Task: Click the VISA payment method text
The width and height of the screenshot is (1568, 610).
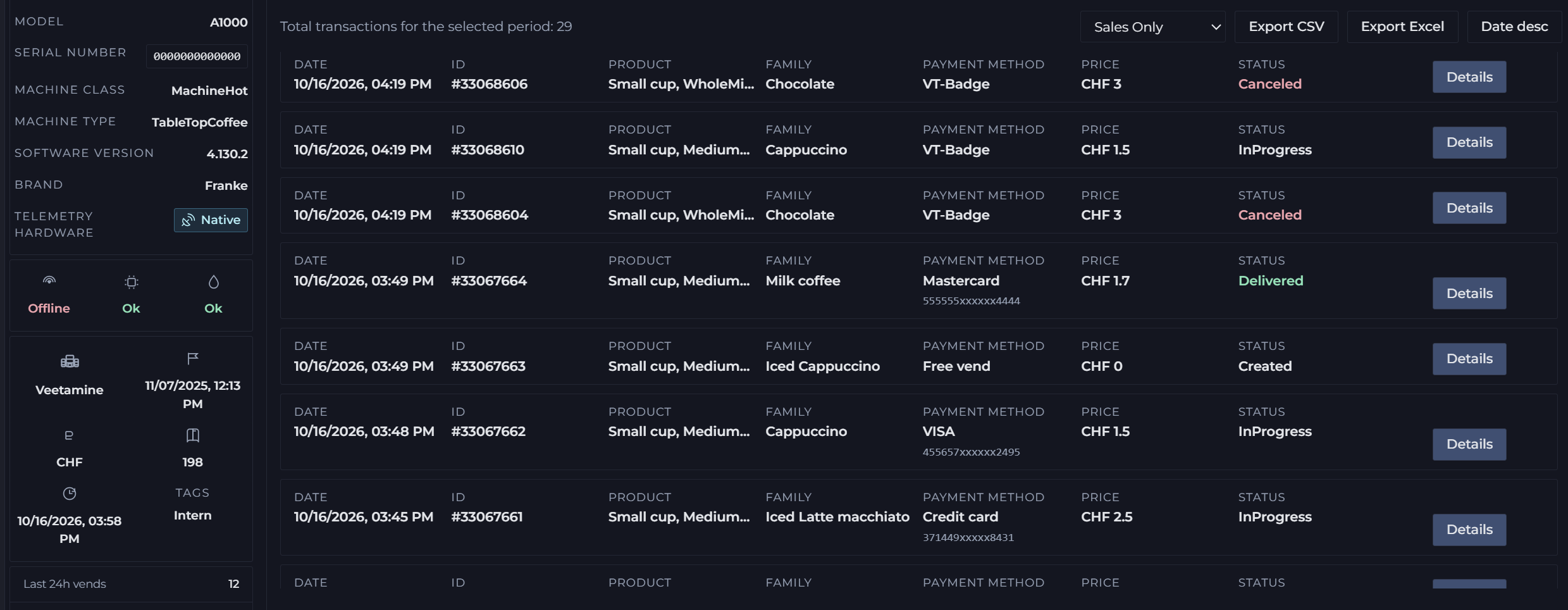Action: coord(939,432)
